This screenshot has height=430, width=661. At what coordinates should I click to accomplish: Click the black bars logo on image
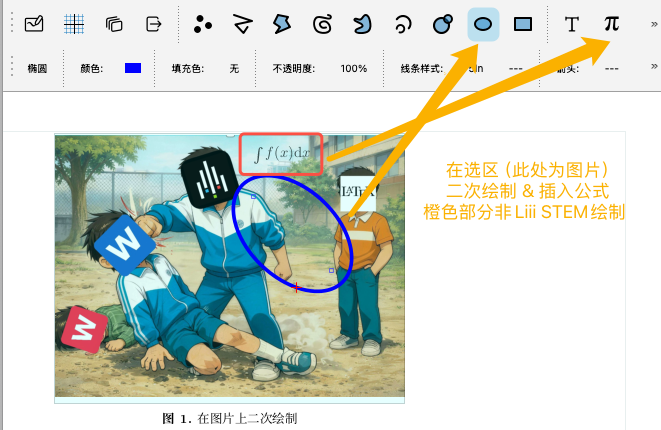tap(210, 178)
